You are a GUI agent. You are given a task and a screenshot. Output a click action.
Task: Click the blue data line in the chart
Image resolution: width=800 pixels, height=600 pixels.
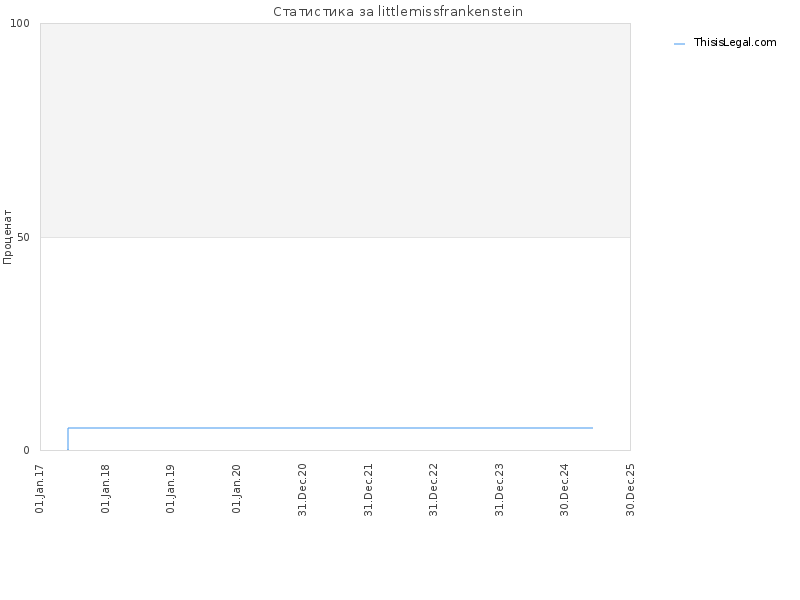point(331,428)
